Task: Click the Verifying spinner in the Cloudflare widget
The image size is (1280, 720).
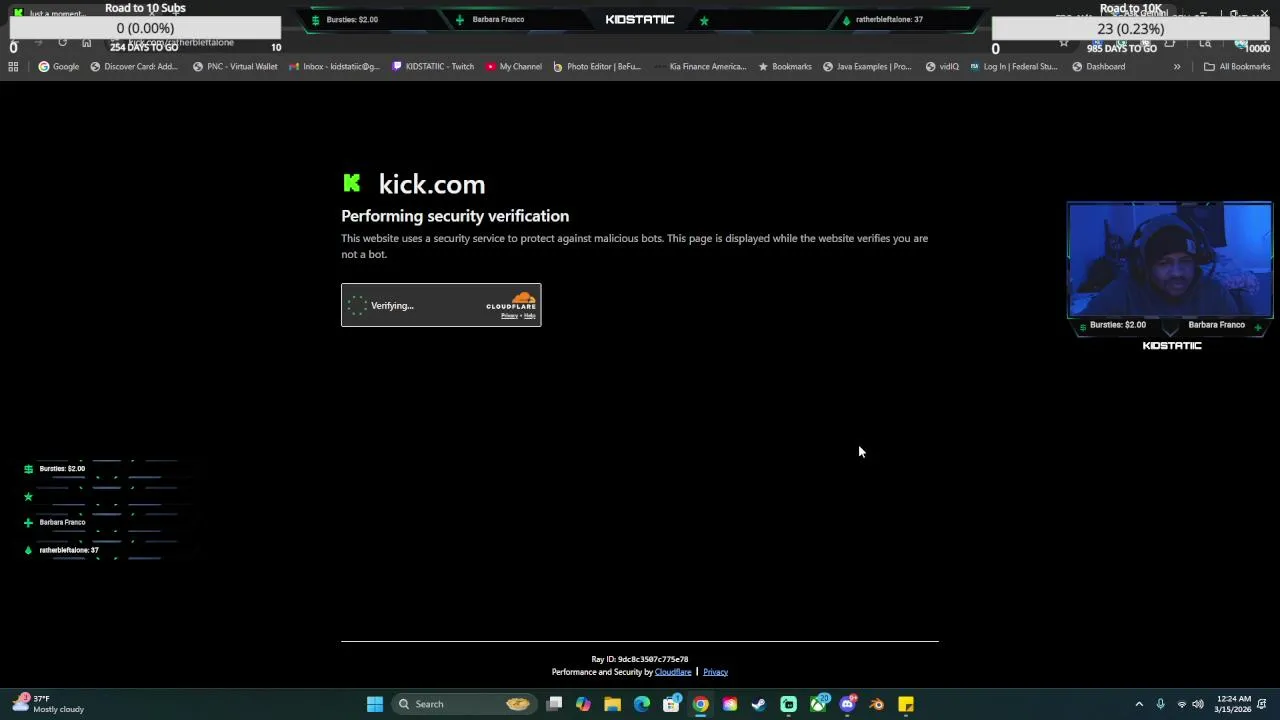Action: click(357, 306)
